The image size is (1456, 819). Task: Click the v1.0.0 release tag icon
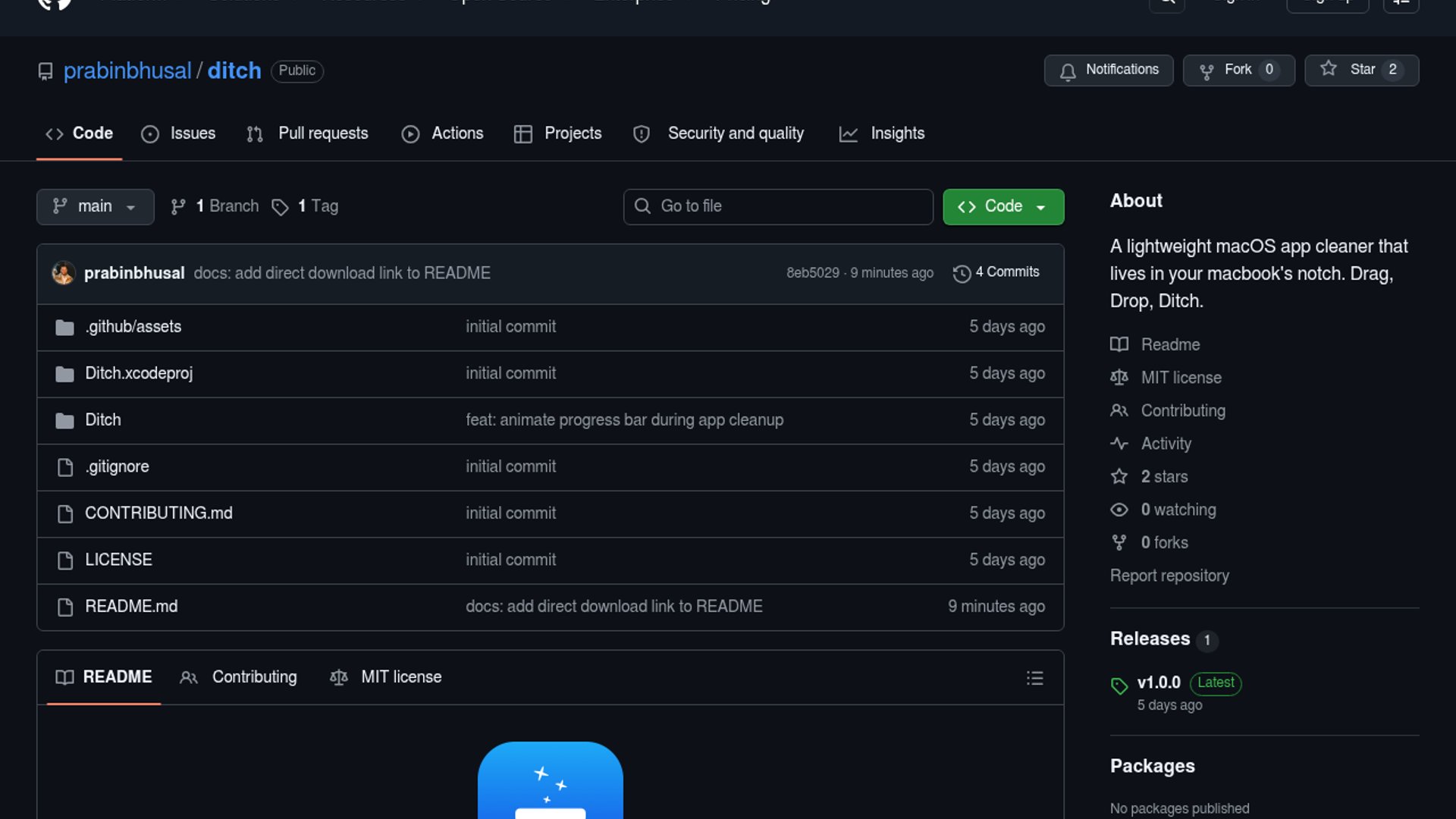[x=1119, y=686]
